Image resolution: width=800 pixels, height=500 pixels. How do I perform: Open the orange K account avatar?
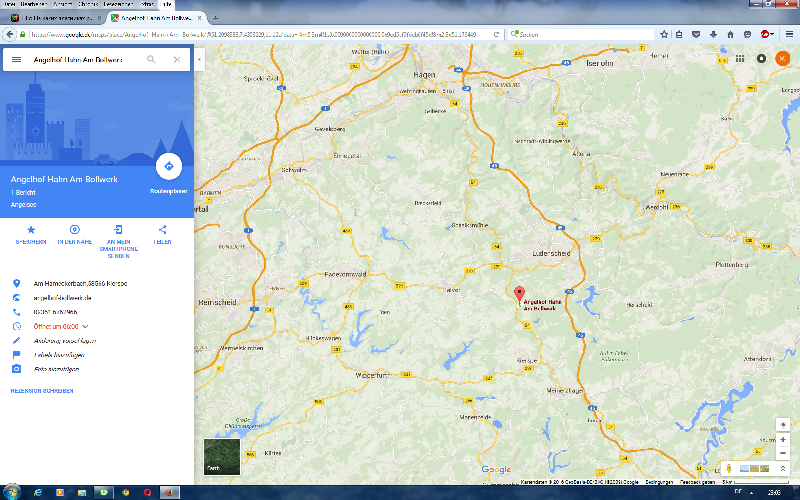click(782, 59)
